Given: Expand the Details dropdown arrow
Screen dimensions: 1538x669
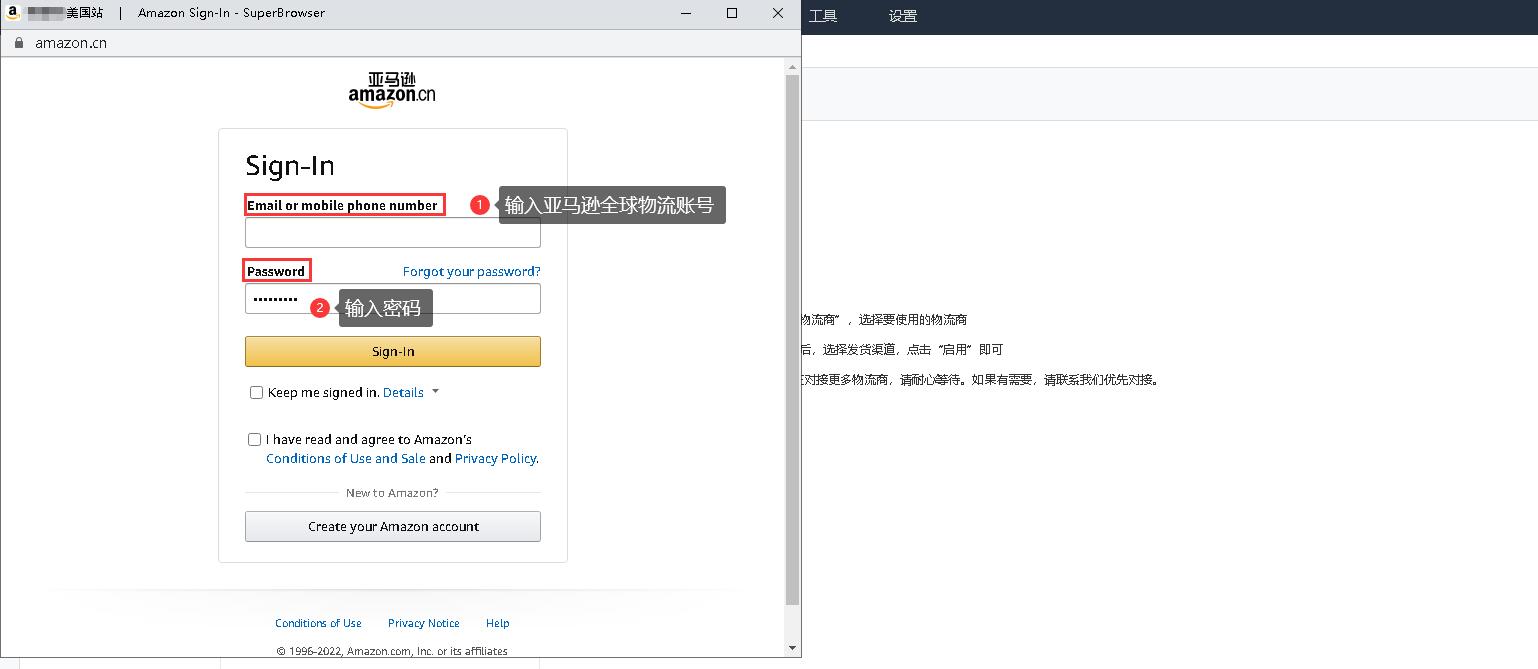Looking at the screenshot, I should [x=435, y=392].
